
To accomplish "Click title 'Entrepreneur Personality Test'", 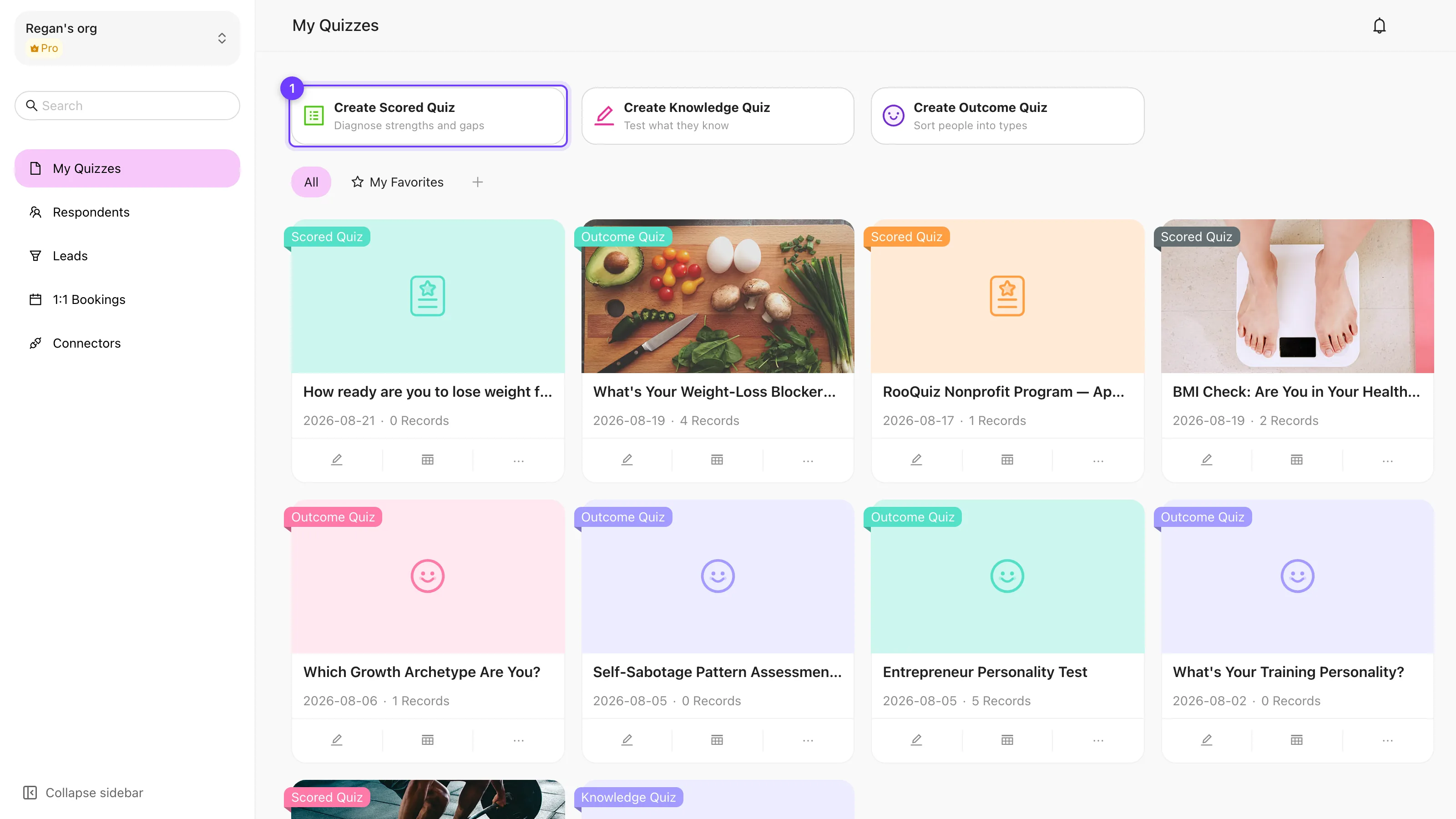I will click(985, 672).
